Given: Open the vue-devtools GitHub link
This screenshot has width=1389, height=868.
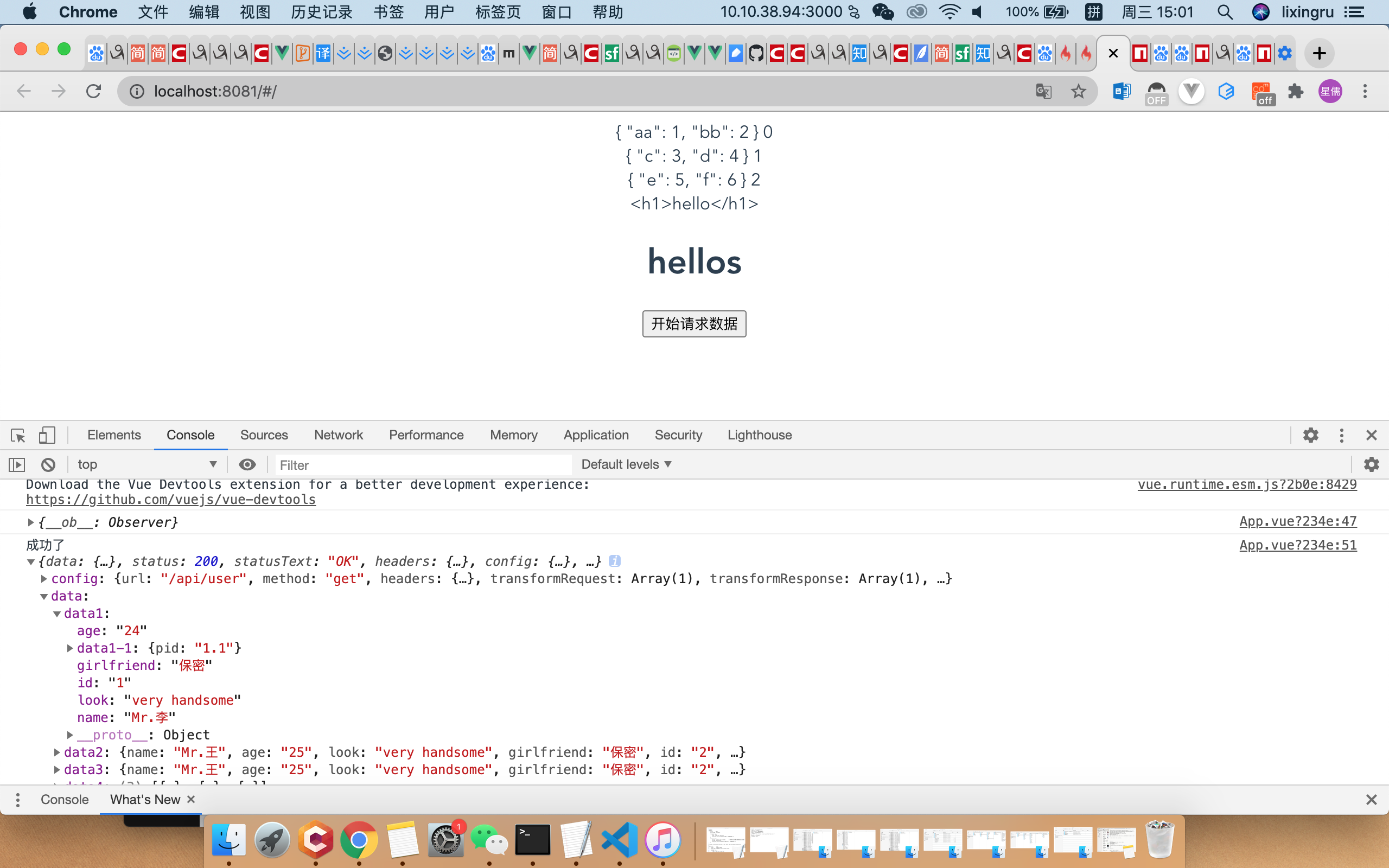Looking at the screenshot, I should (170, 500).
